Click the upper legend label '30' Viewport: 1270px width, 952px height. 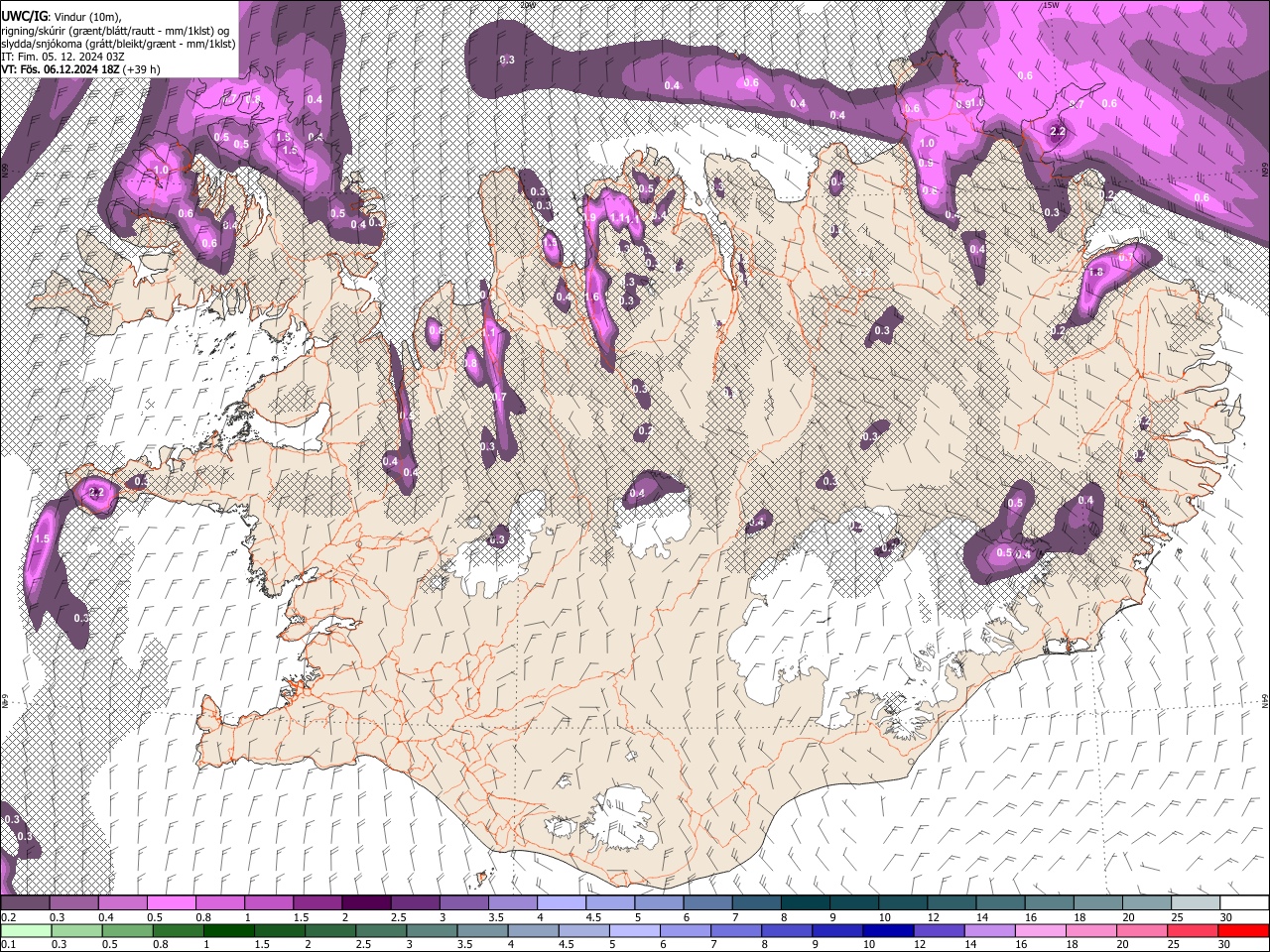point(1225,917)
